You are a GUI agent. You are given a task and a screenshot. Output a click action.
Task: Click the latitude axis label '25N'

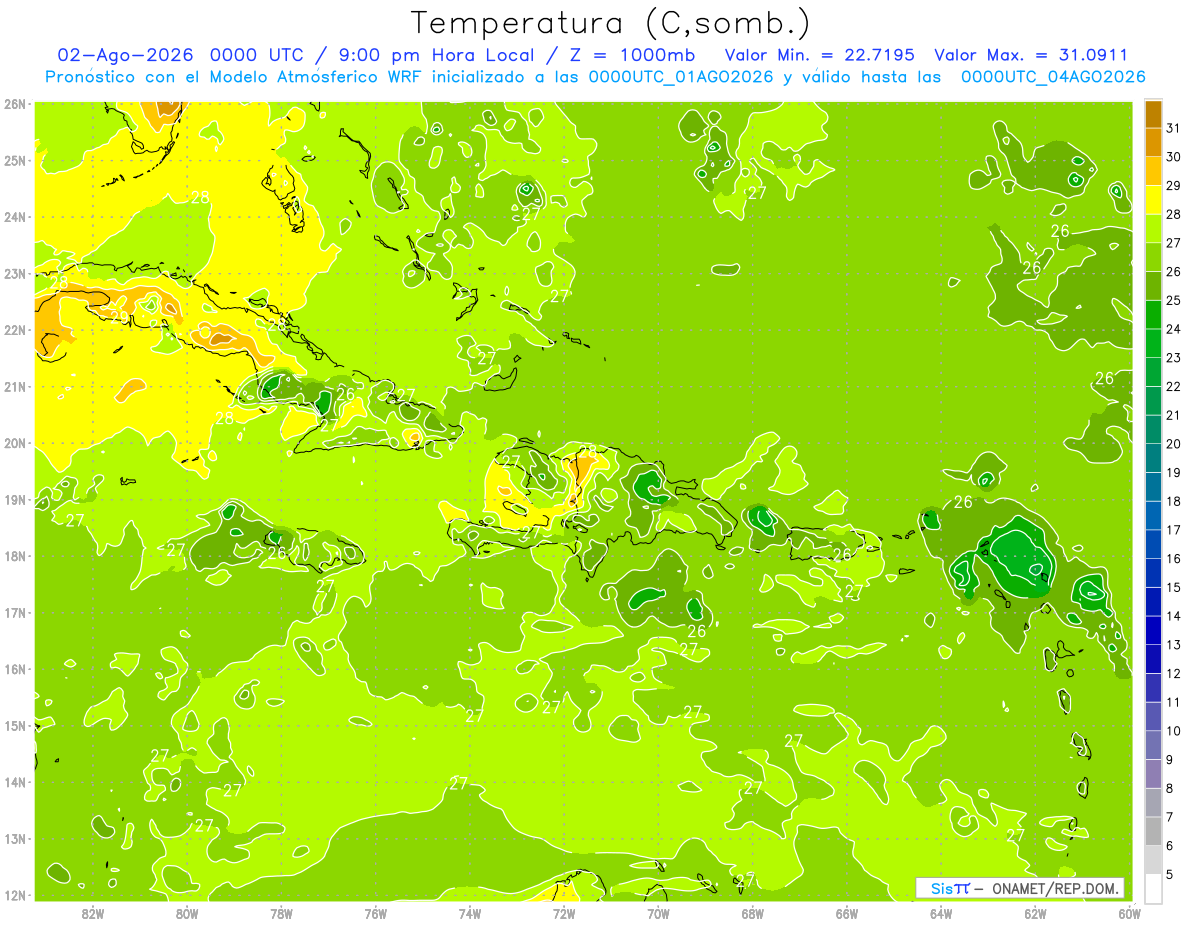15,160
